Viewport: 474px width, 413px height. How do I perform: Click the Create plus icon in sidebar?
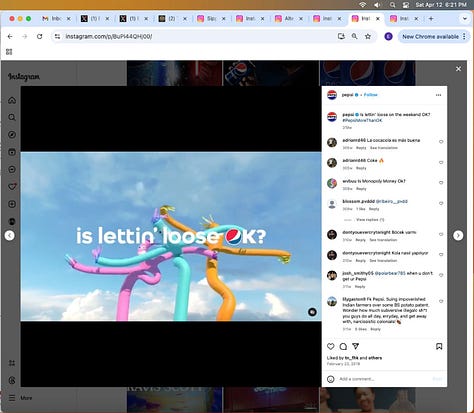pyautogui.click(x=12, y=204)
